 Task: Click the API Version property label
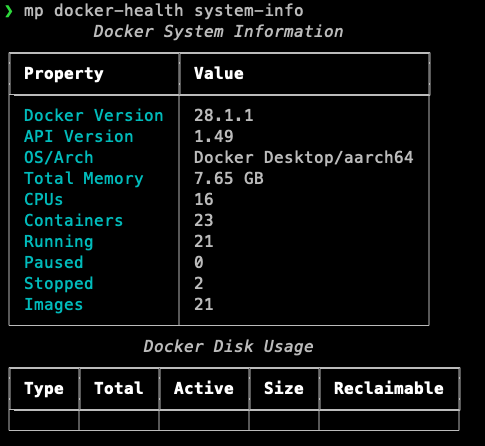pos(79,136)
